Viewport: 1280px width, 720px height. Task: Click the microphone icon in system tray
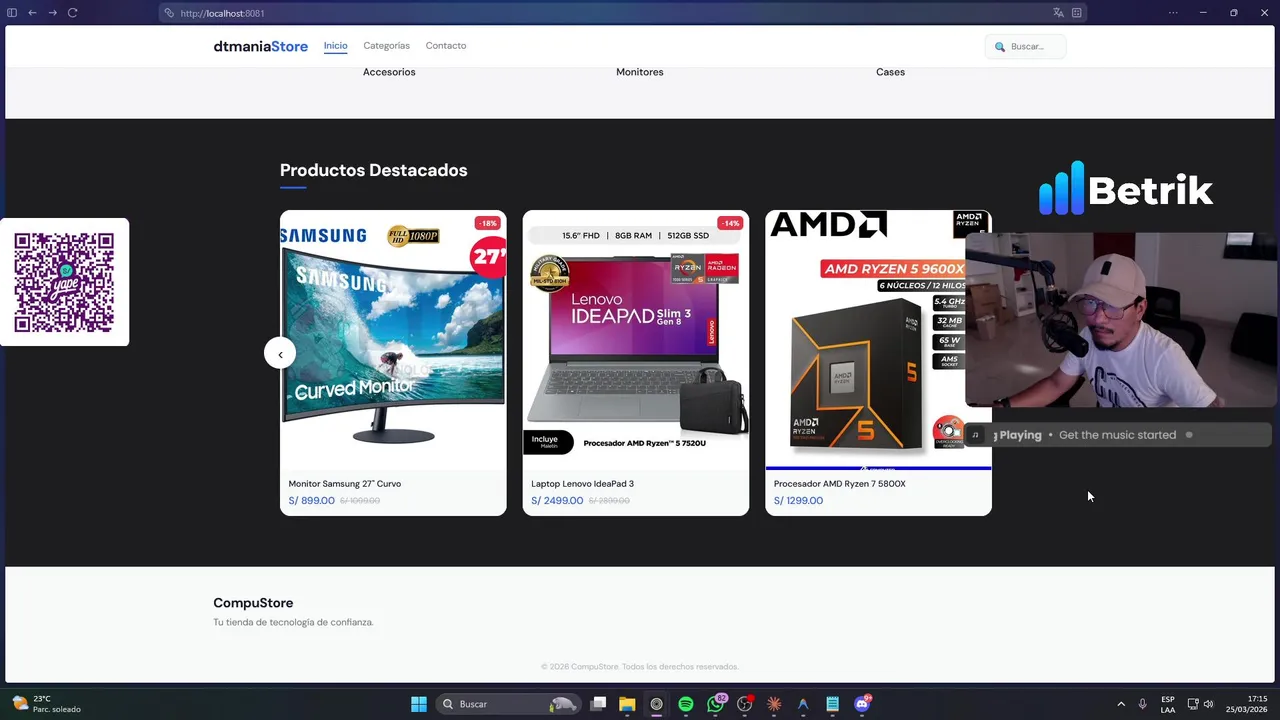(x=1143, y=704)
